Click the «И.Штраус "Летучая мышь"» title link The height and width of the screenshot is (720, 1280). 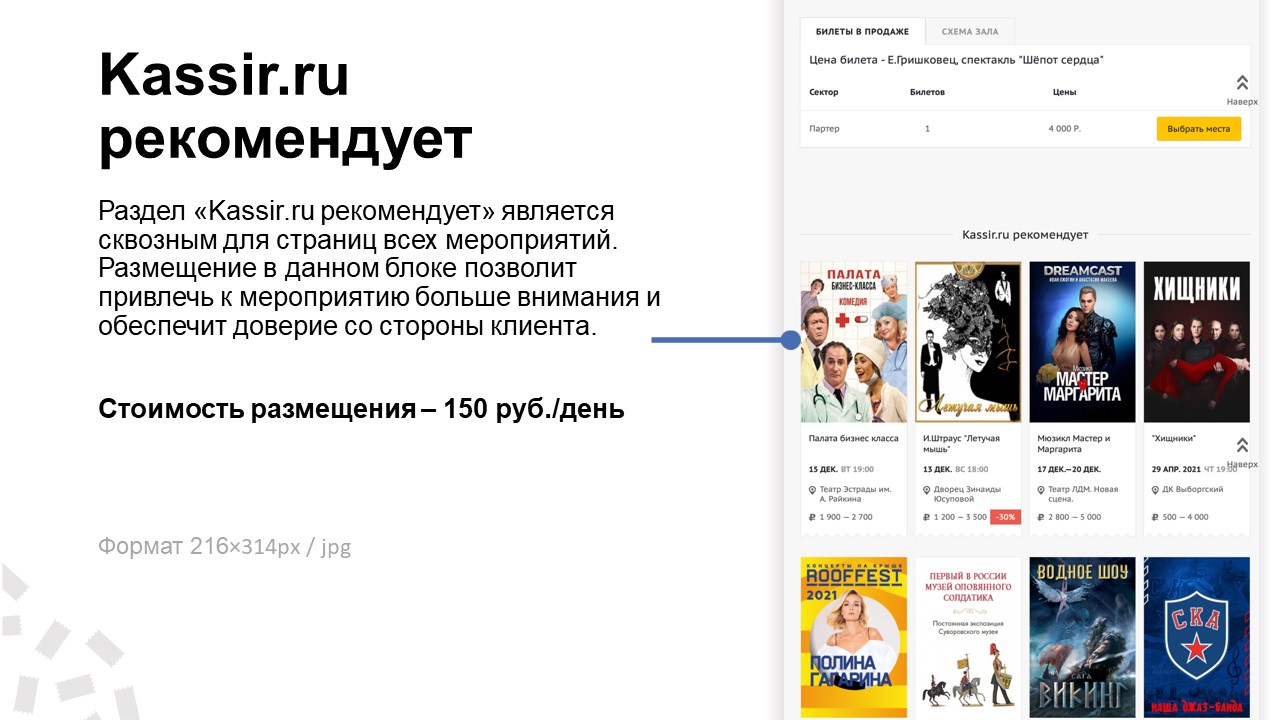(x=961, y=443)
